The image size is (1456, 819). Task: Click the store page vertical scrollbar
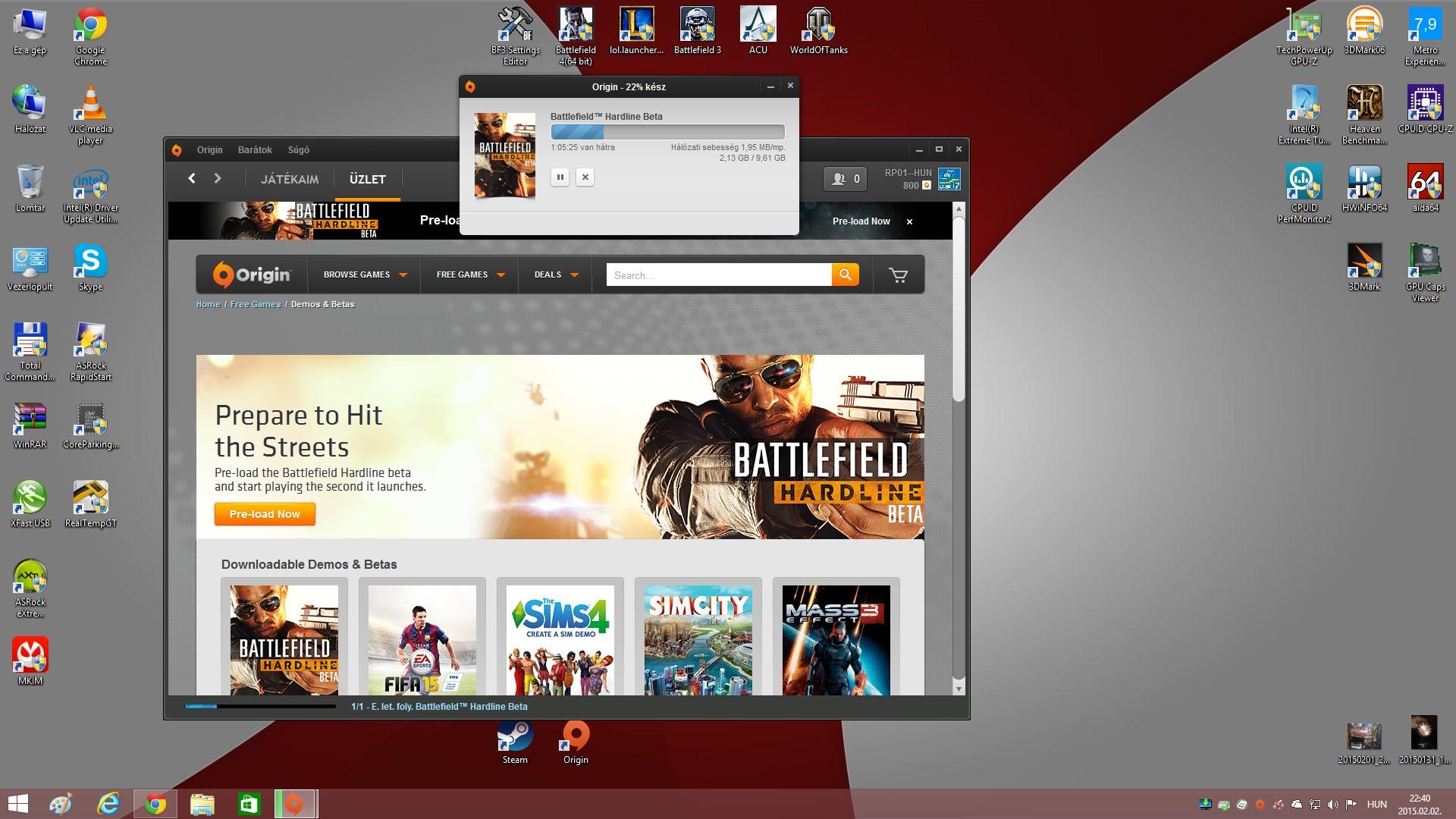(959, 309)
